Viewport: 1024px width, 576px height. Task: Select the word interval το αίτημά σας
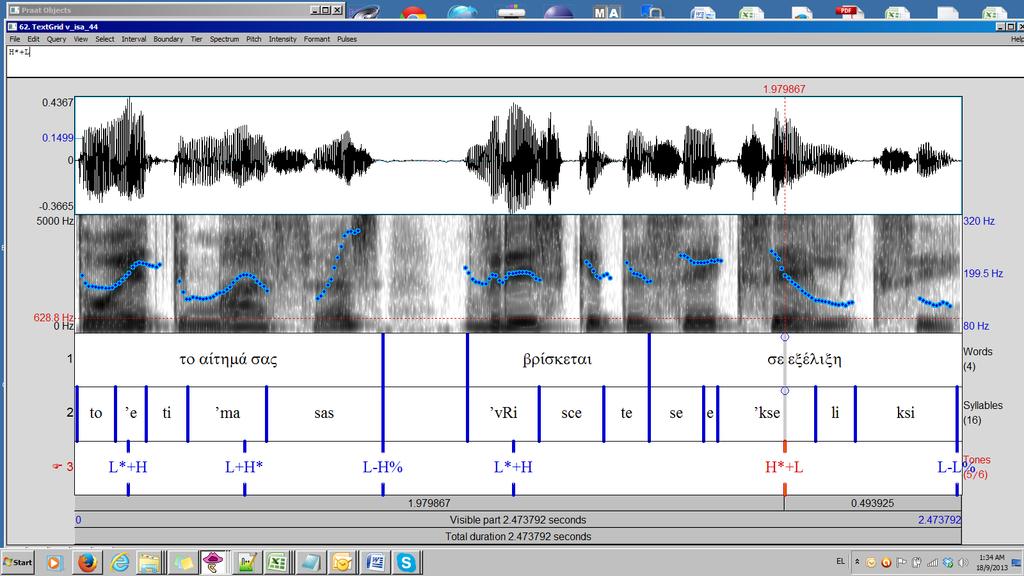[229, 359]
